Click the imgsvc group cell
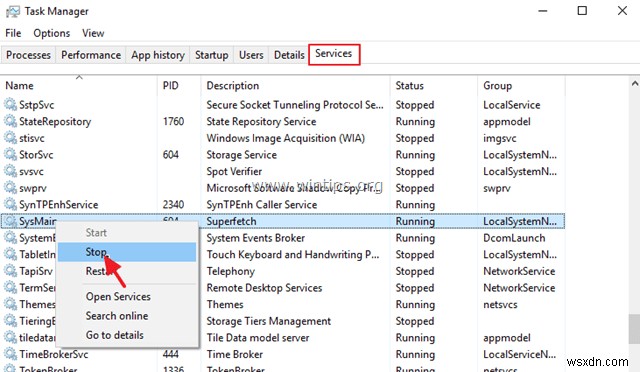The width and height of the screenshot is (640, 372). pyautogui.click(x=500, y=138)
